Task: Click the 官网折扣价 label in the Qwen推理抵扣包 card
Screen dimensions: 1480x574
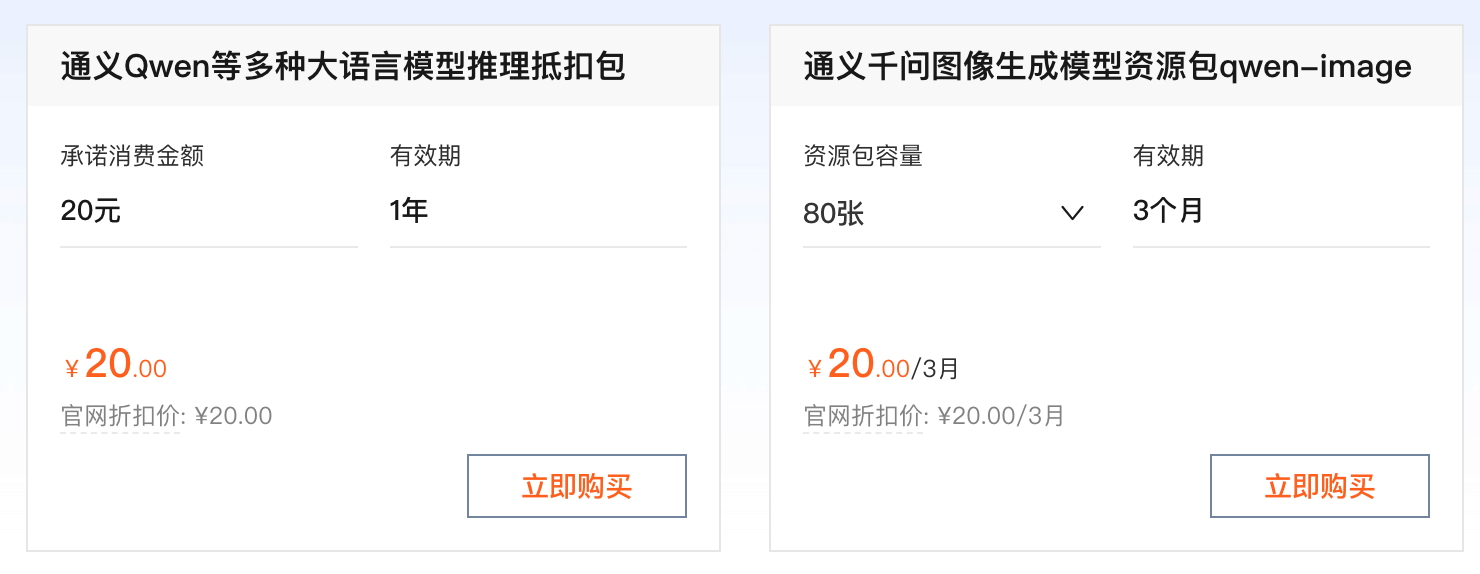Action: pos(121,416)
